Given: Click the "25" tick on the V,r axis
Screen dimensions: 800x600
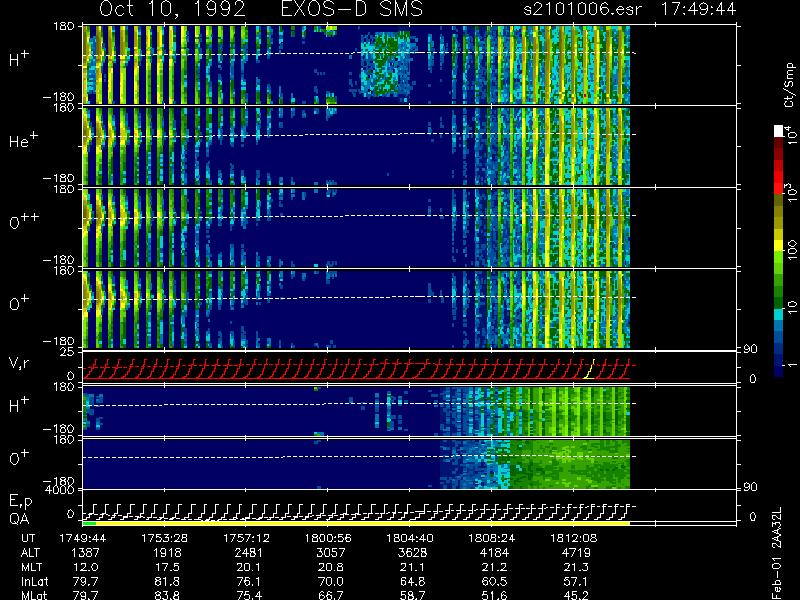Looking at the screenshot, I should pyautogui.click(x=68, y=352).
